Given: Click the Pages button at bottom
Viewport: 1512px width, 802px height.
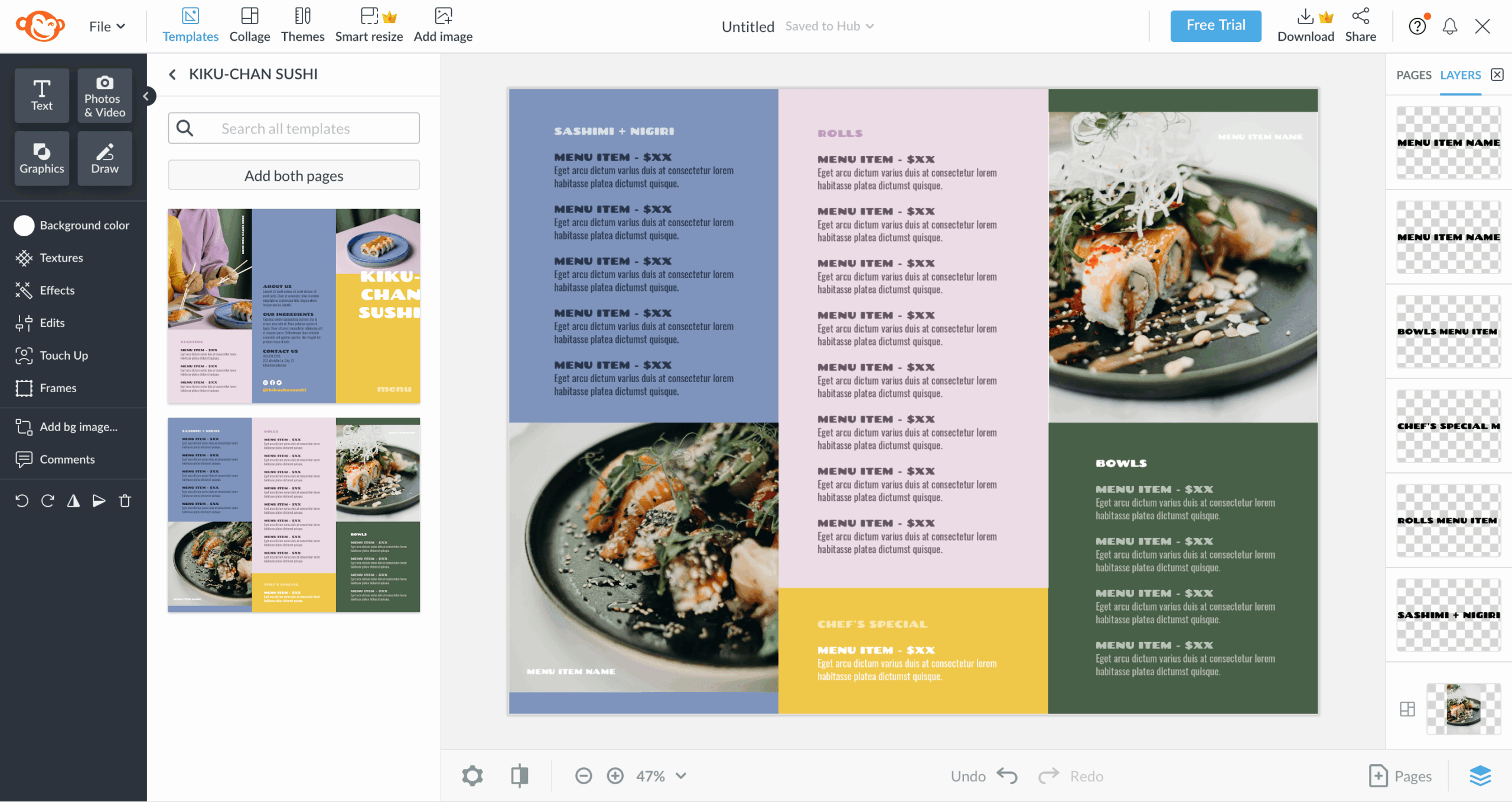Looking at the screenshot, I should (x=1400, y=775).
